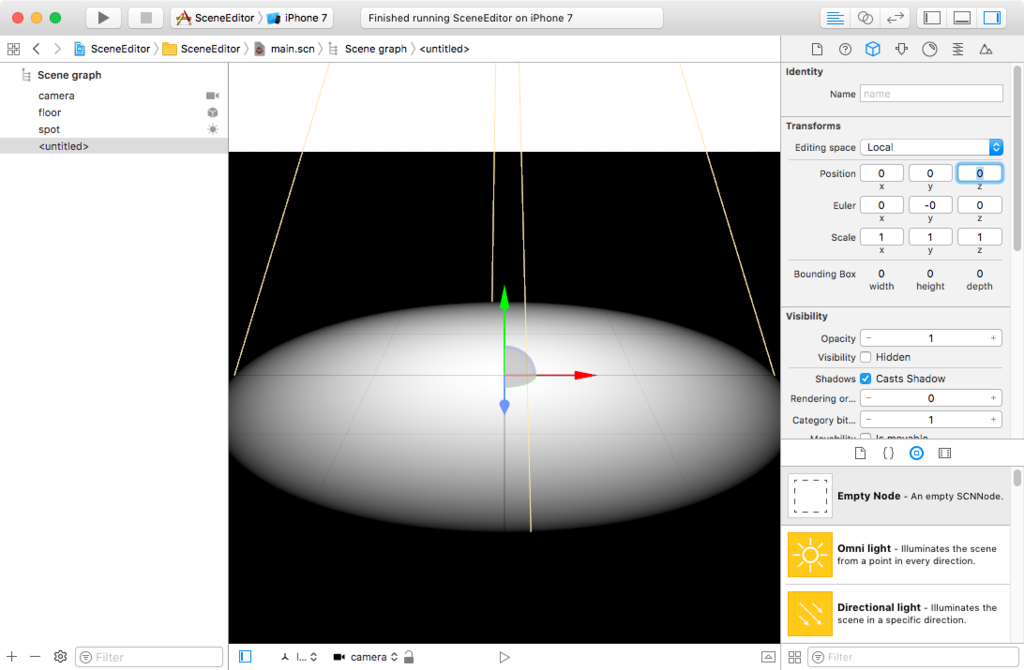Image resolution: width=1024 pixels, height=670 pixels.
Task: Open the Materials inspector tab
Action: (929, 49)
